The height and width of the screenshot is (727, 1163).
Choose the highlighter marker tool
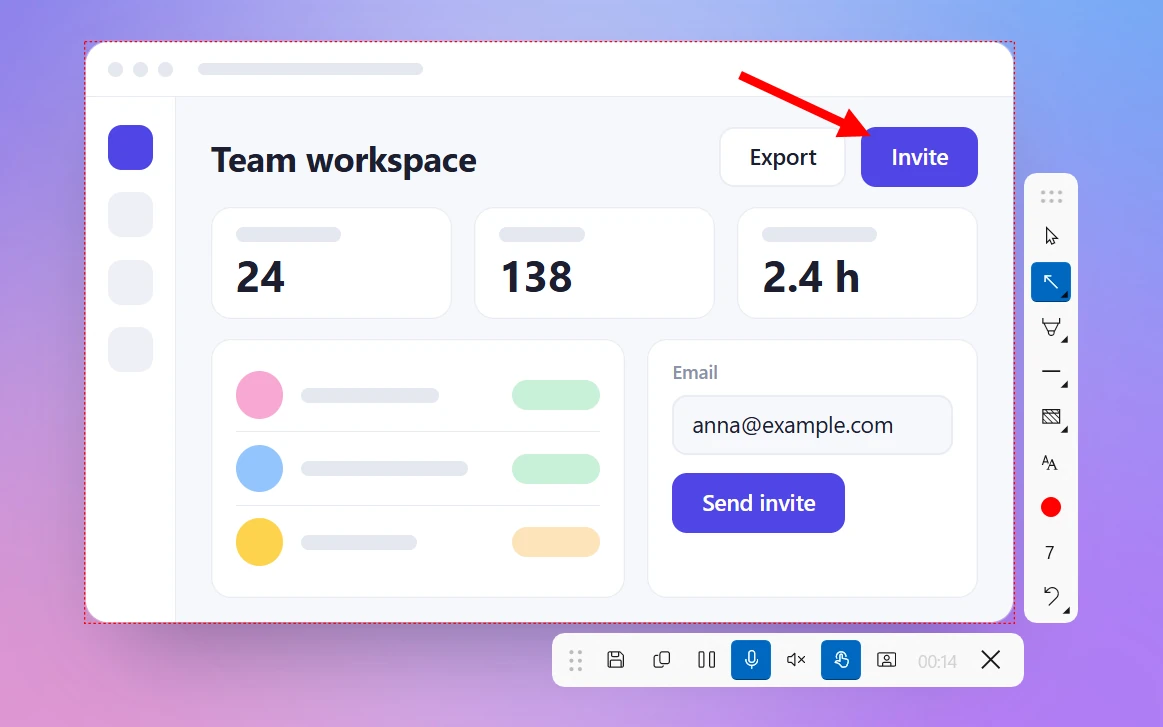[x=1051, y=327]
